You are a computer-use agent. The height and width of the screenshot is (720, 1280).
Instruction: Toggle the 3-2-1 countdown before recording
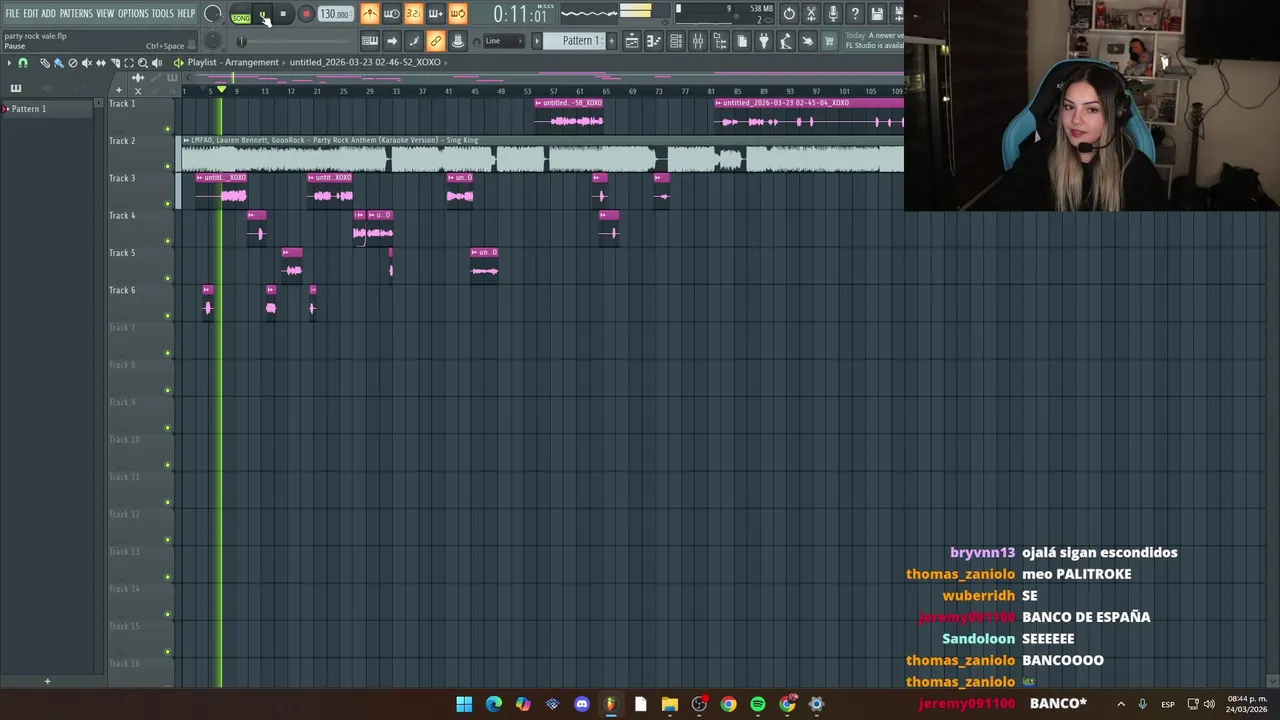(x=414, y=14)
